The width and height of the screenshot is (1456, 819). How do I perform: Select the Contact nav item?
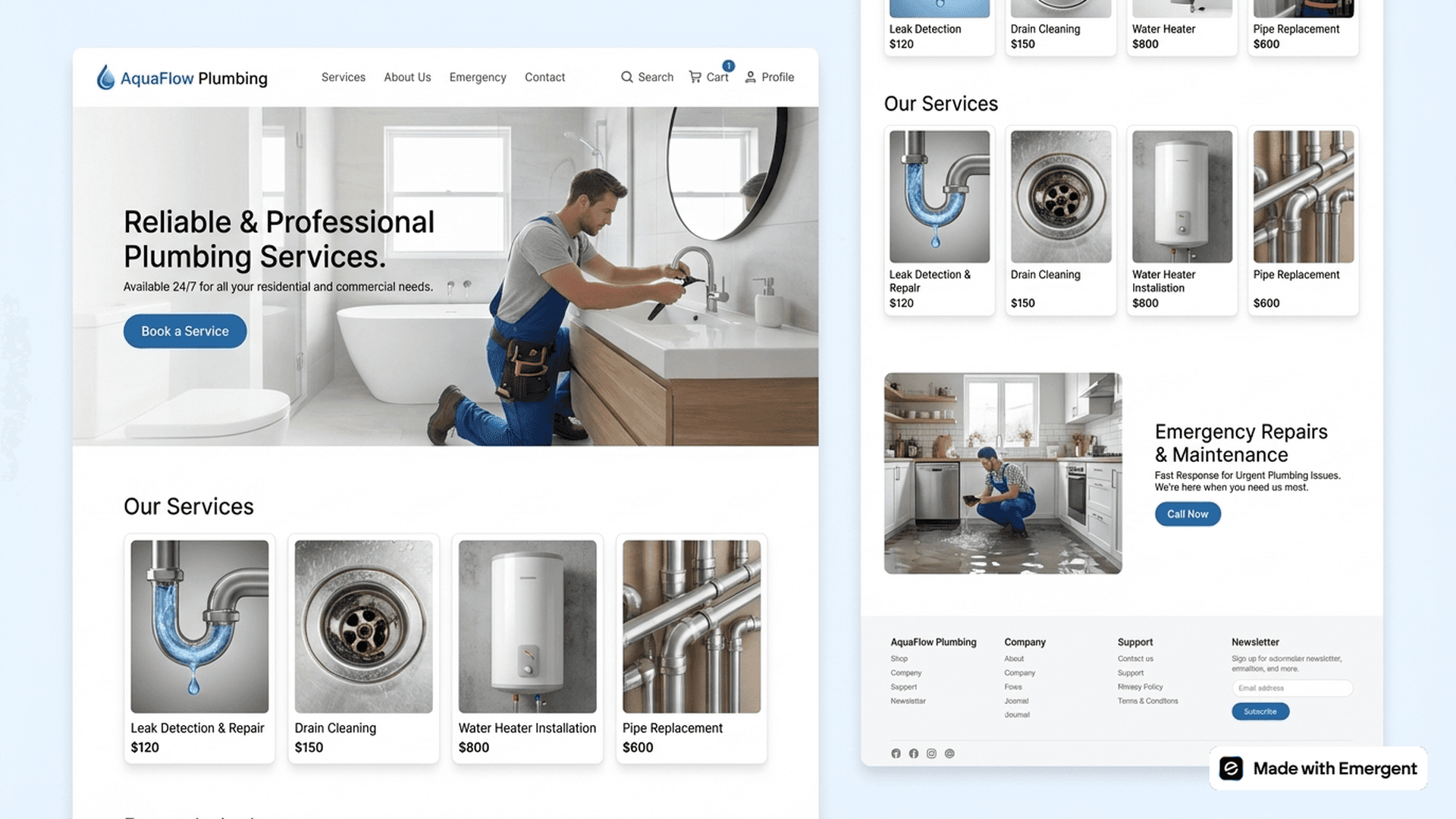click(544, 77)
